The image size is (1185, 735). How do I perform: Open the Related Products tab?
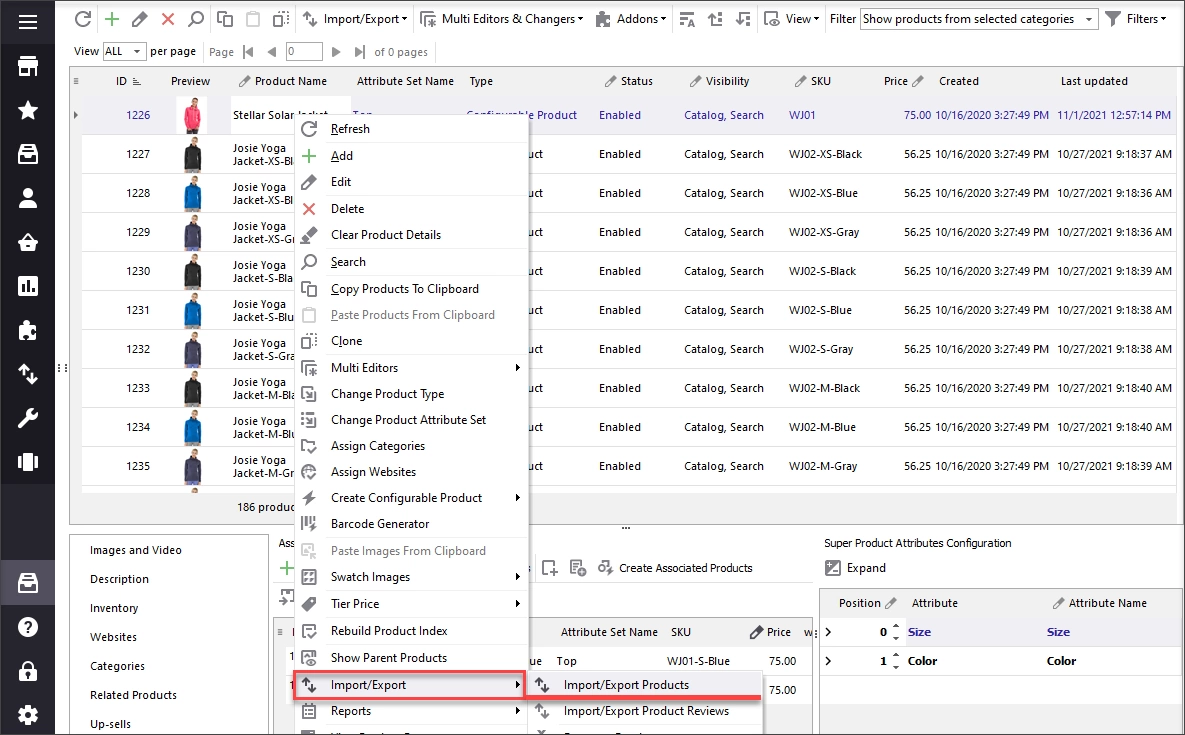tap(133, 695)
